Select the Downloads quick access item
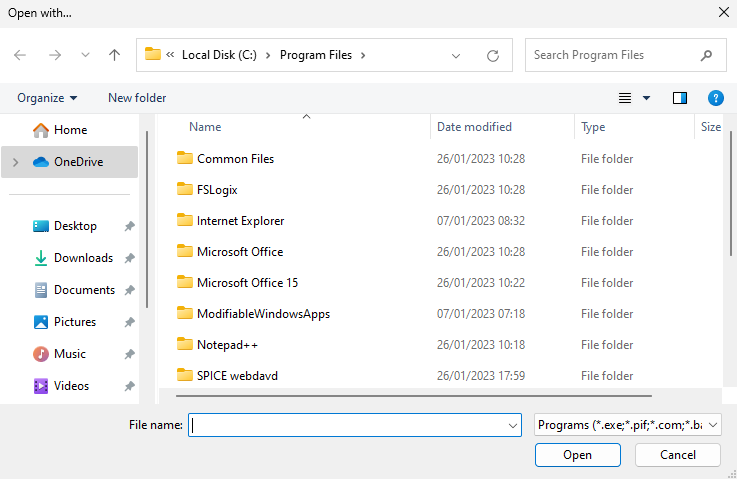Image resolution: width=737 pixels, height=479 pixels. (x=83, y=258)
